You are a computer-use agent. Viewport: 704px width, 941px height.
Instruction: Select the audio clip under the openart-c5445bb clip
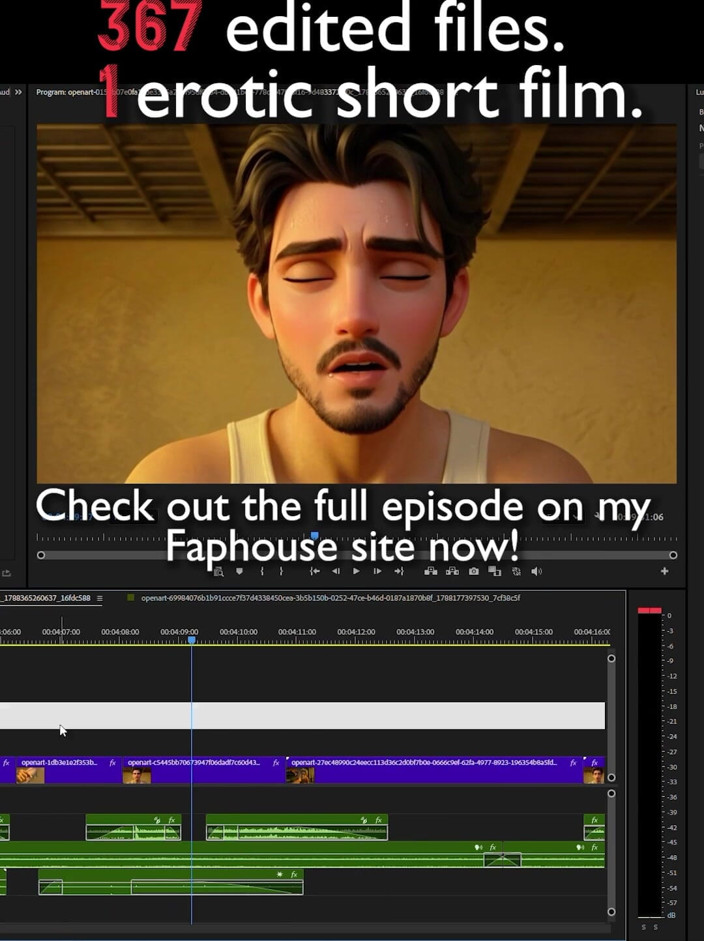click(x=133, y=827)
